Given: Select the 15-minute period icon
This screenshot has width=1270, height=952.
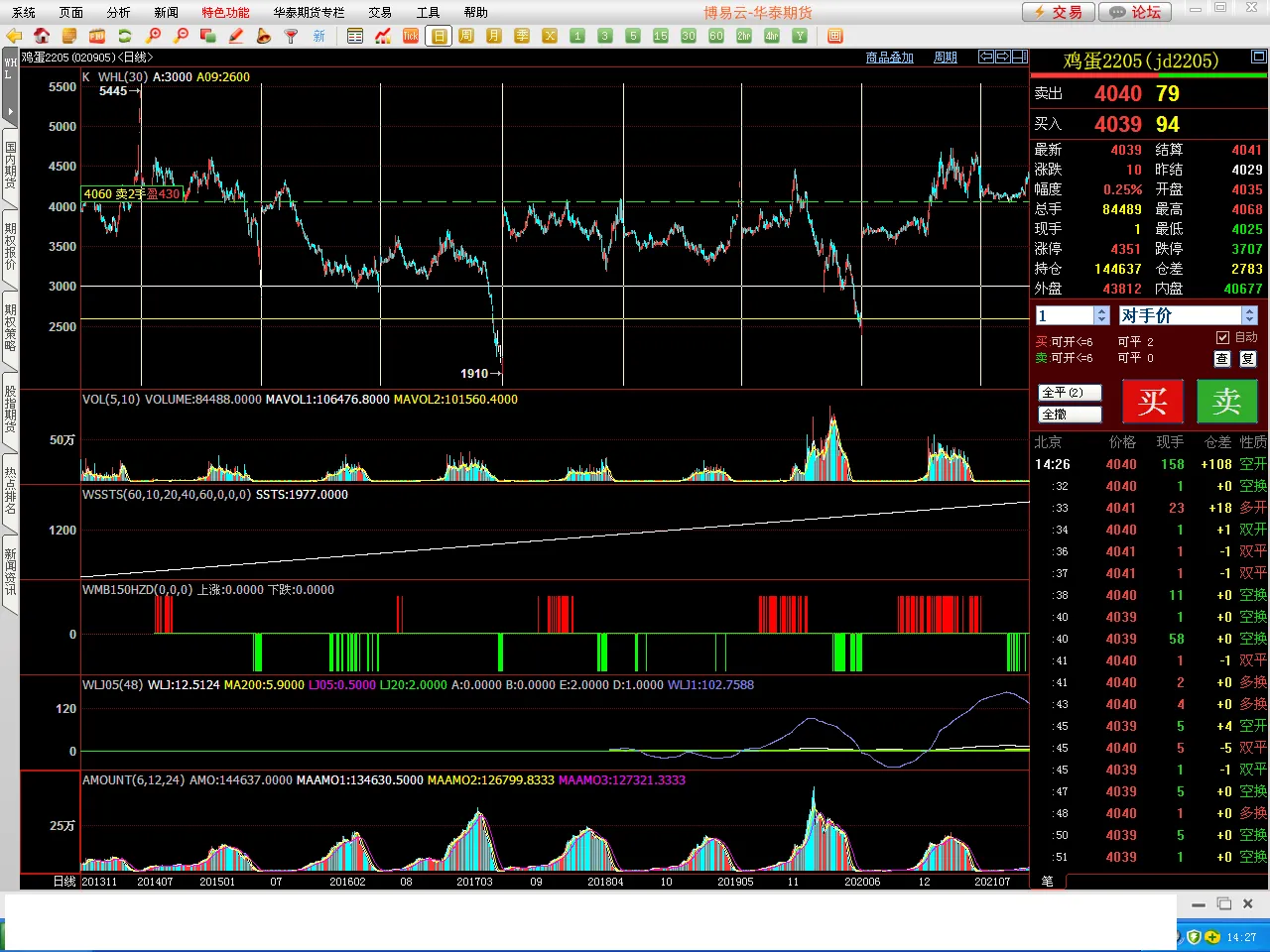Looking at the screenshot, I should pos(661,36).
